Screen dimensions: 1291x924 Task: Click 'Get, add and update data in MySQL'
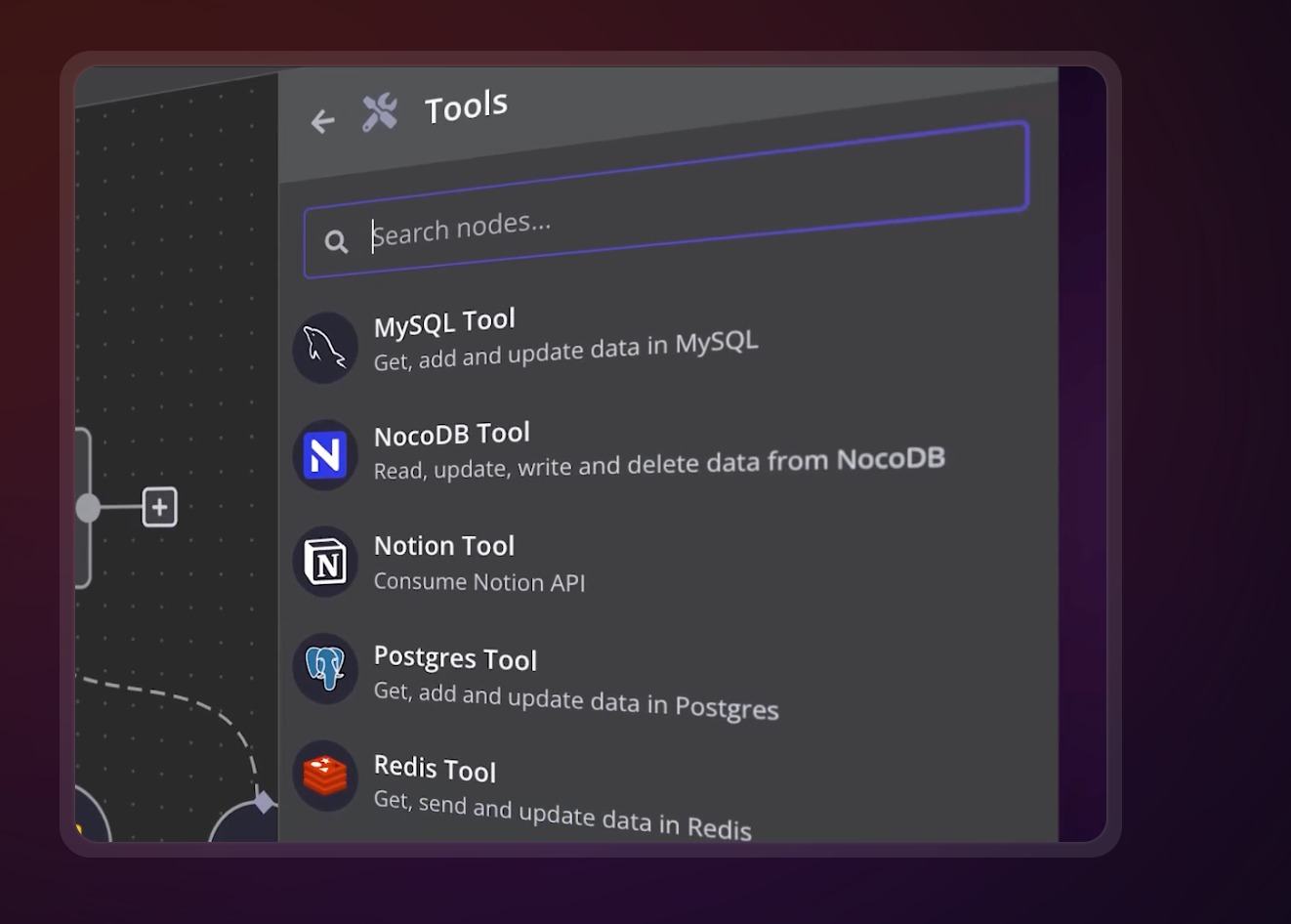[565, 351]
